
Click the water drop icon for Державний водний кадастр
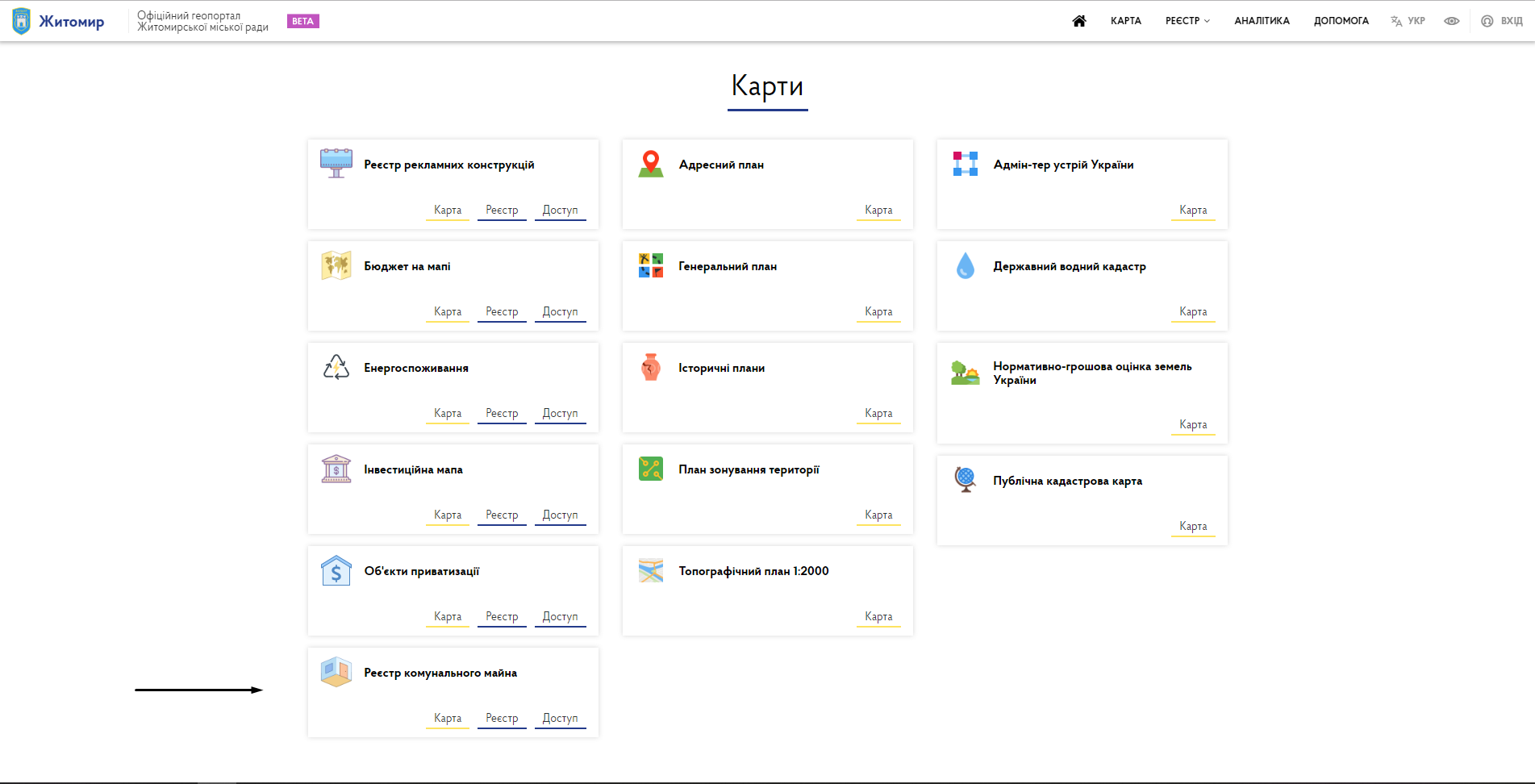[966, 265]
